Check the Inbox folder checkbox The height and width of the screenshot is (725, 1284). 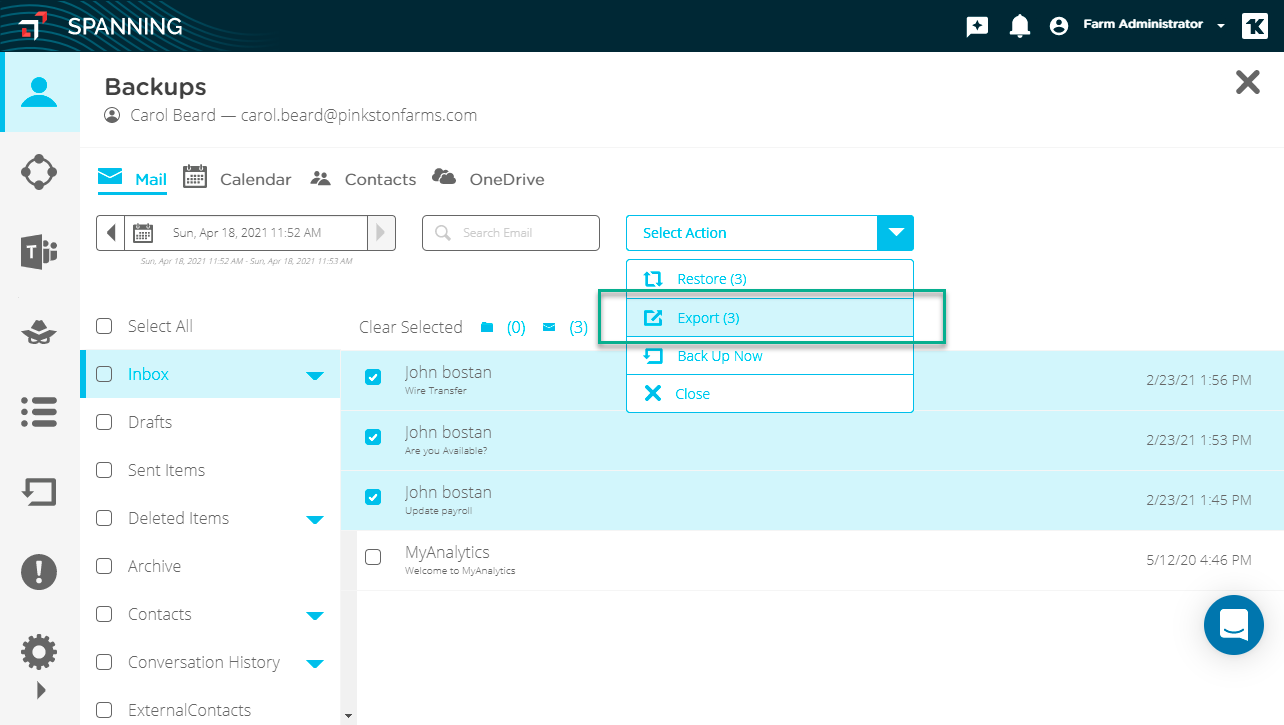(x=104, y=374)
